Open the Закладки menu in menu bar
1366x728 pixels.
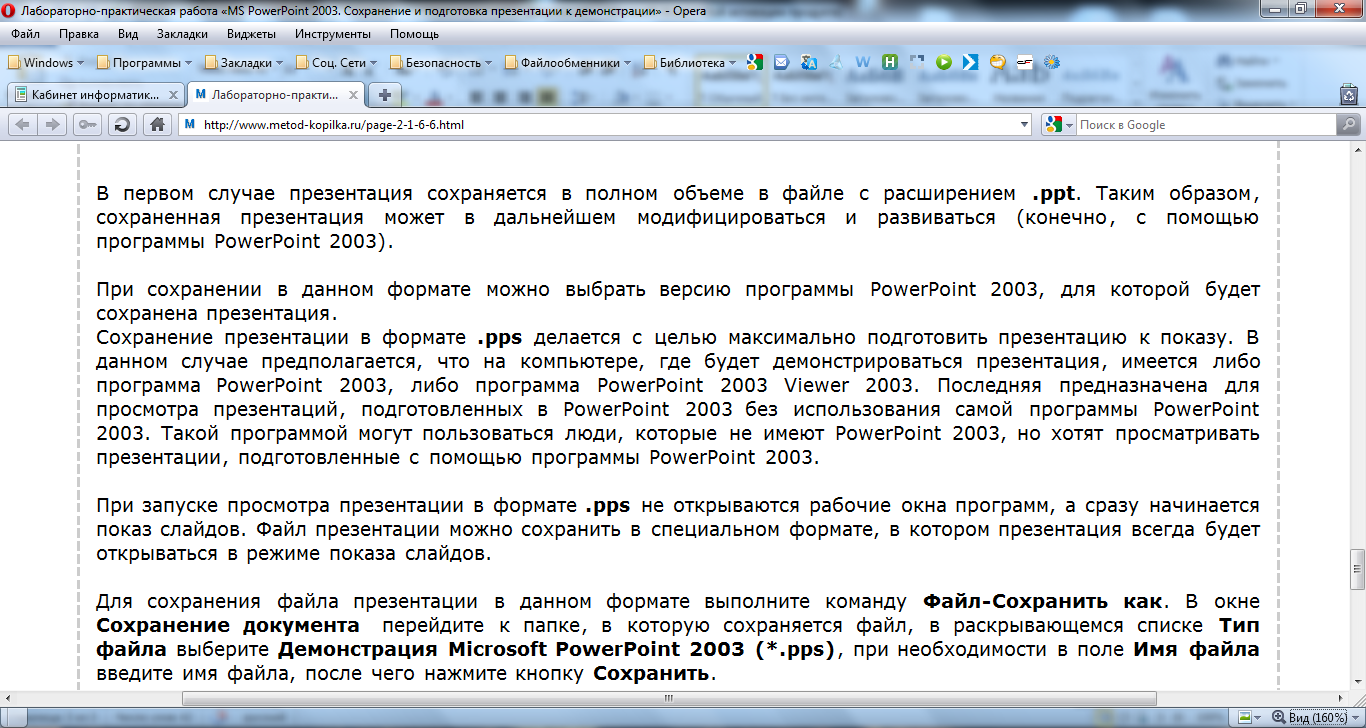(x=183, y=34)
